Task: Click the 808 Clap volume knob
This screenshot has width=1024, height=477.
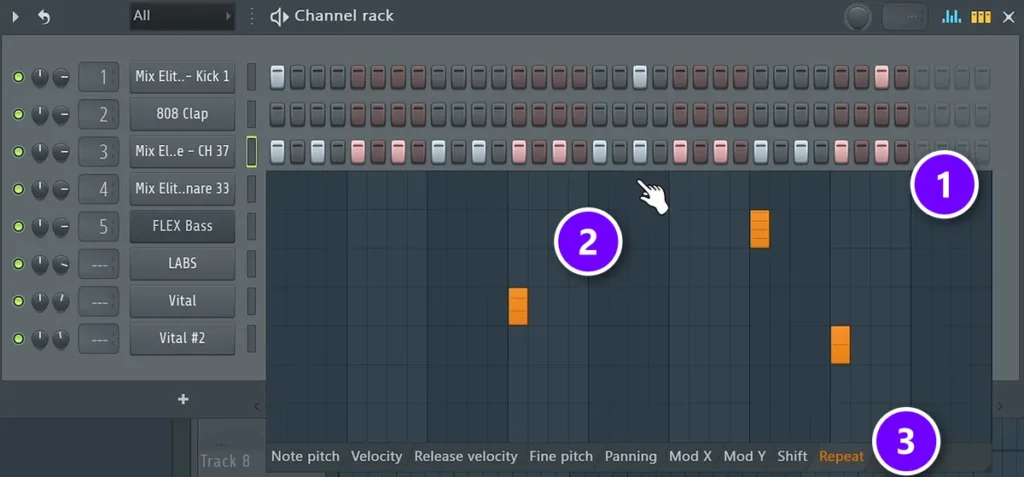Action: tap(61, 114)
